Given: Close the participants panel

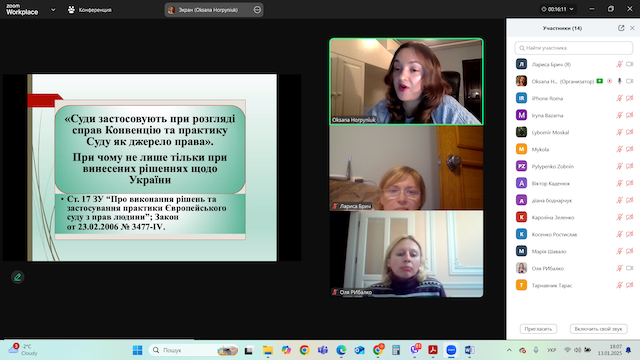Looking at the screenshot, I should [632, 28].
